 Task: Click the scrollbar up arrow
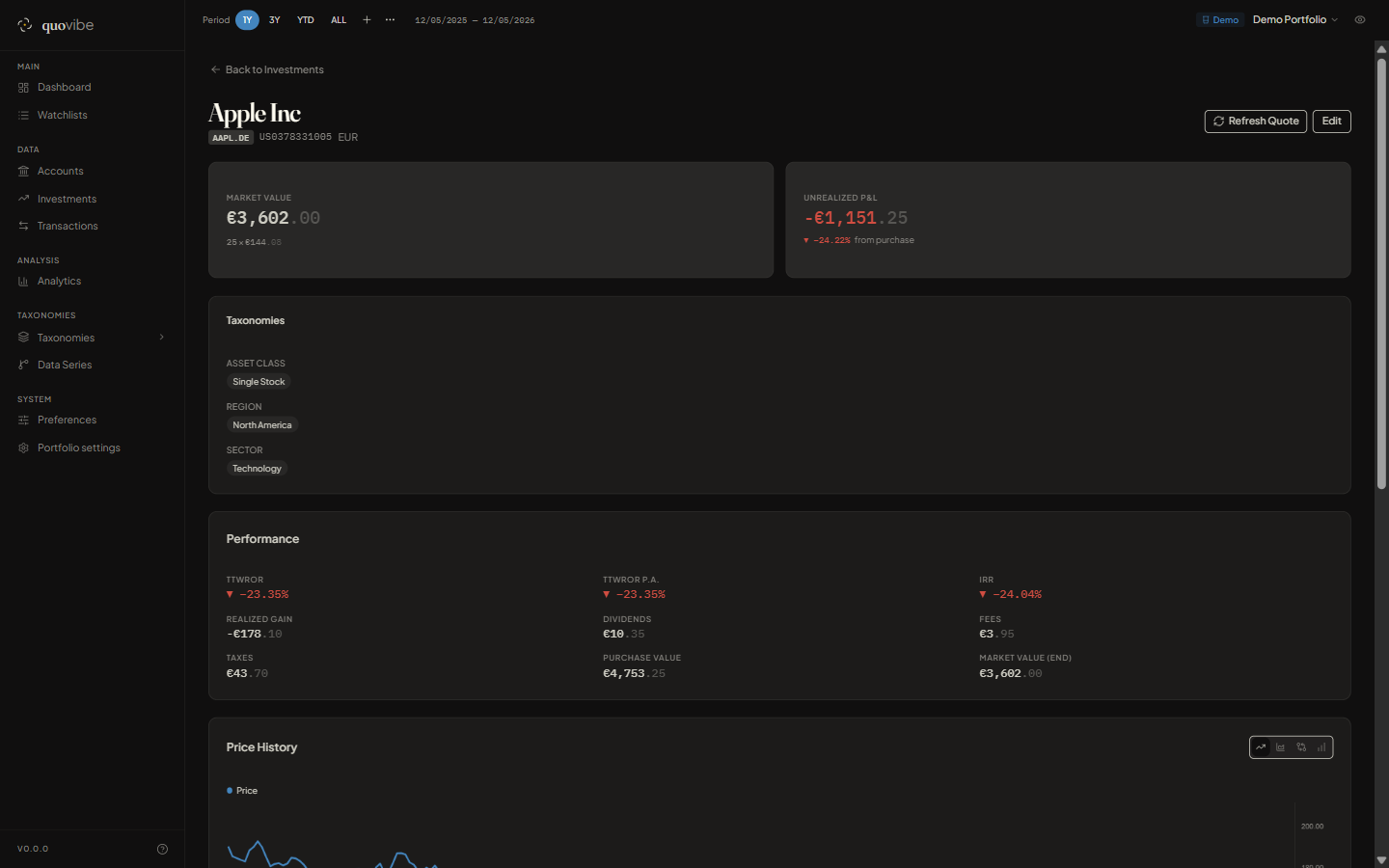(x=1381, y=48)
